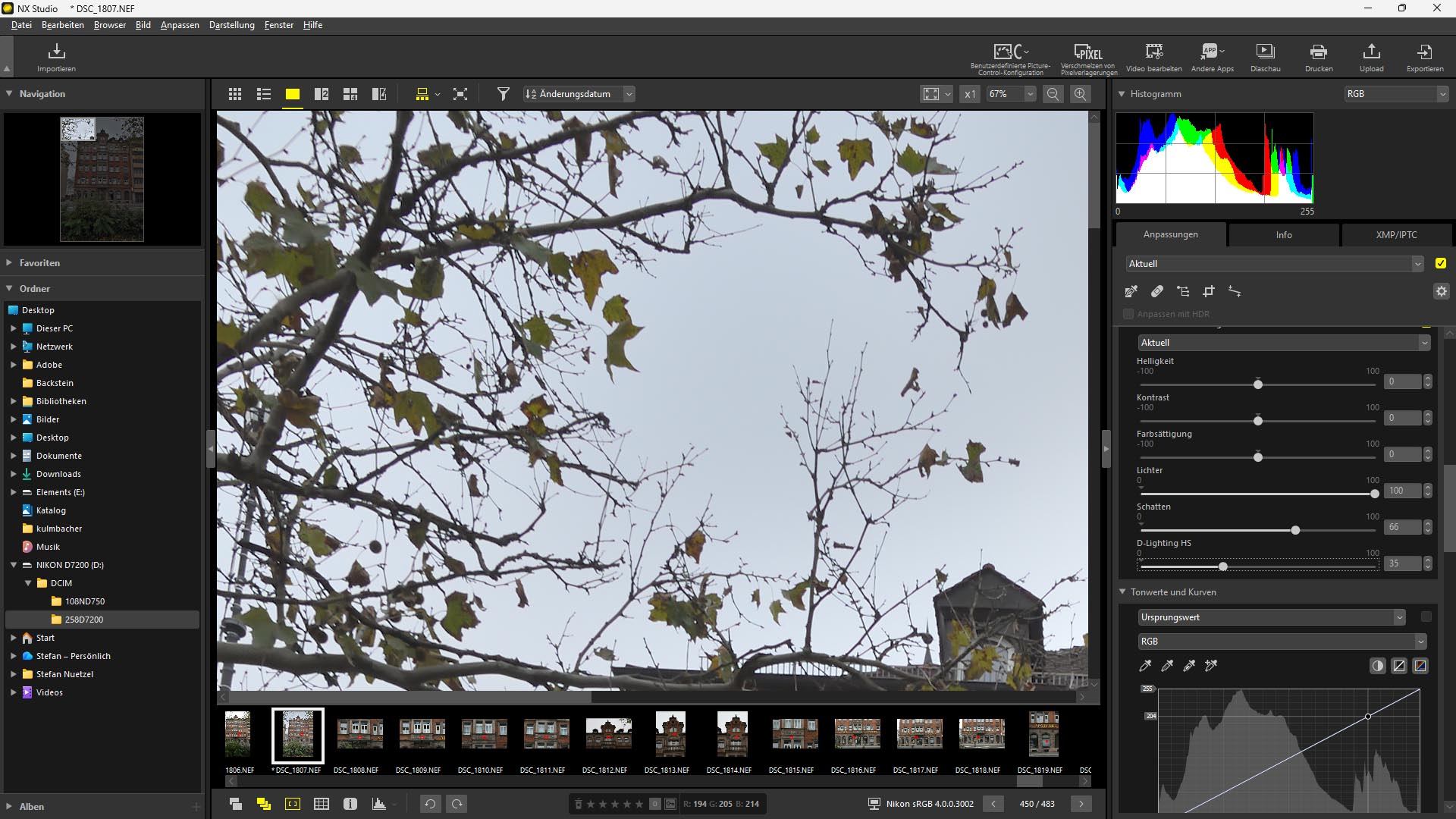Image resolution: width=1456 pixels, height=819 pixels.
Task: Rotate image clockwise in the bottom toolbar
Action: coord(457,804)
